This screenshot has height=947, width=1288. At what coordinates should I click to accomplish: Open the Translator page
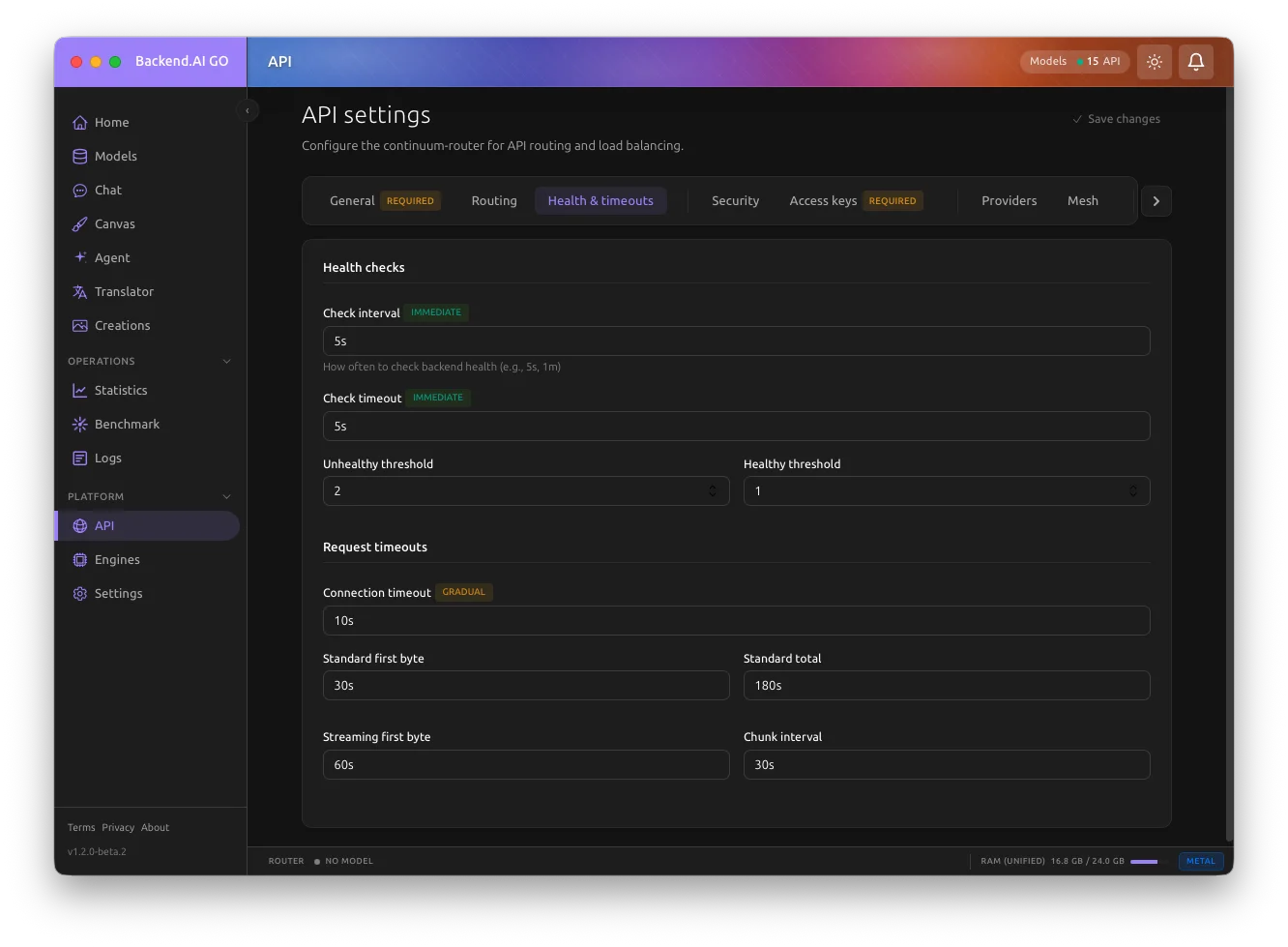[x=123, y=291]
